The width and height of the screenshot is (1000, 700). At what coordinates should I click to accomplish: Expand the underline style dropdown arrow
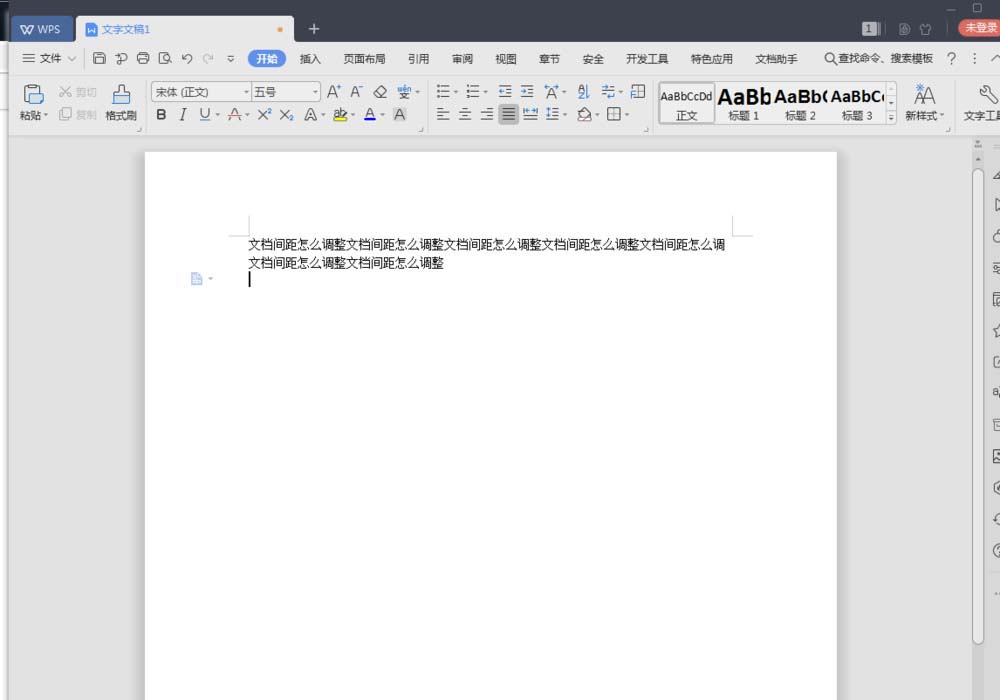(x=217, y=115)
